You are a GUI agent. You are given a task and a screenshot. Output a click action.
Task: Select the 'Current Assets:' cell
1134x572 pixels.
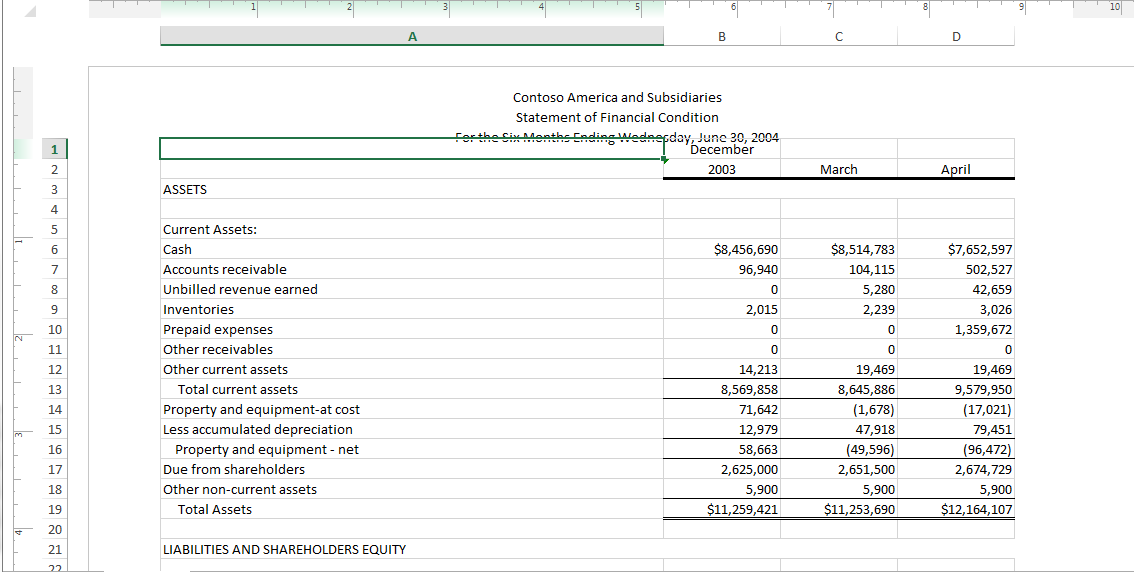[412, 229]
